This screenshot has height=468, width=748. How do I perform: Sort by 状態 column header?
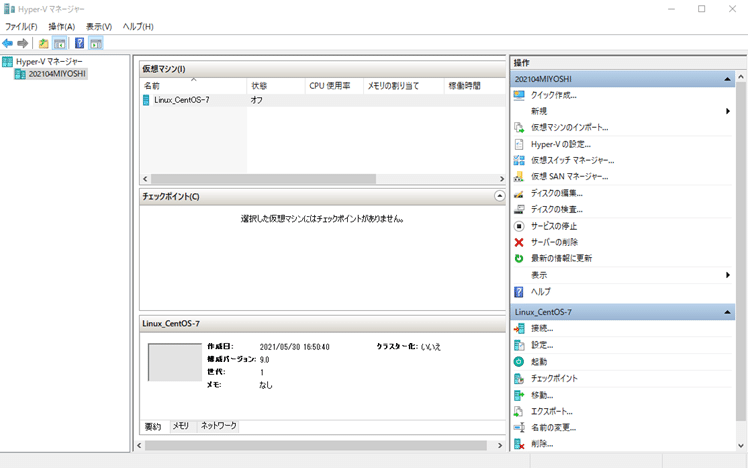click(276, 86)
